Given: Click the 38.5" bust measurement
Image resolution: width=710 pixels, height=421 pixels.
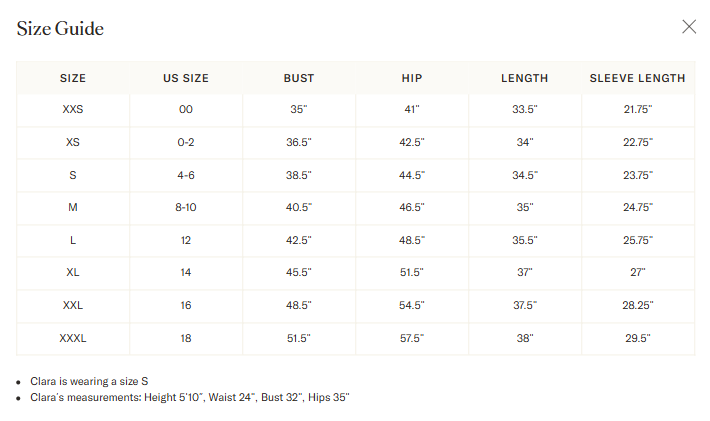Looking at the screenshot, I should [299, 175].
